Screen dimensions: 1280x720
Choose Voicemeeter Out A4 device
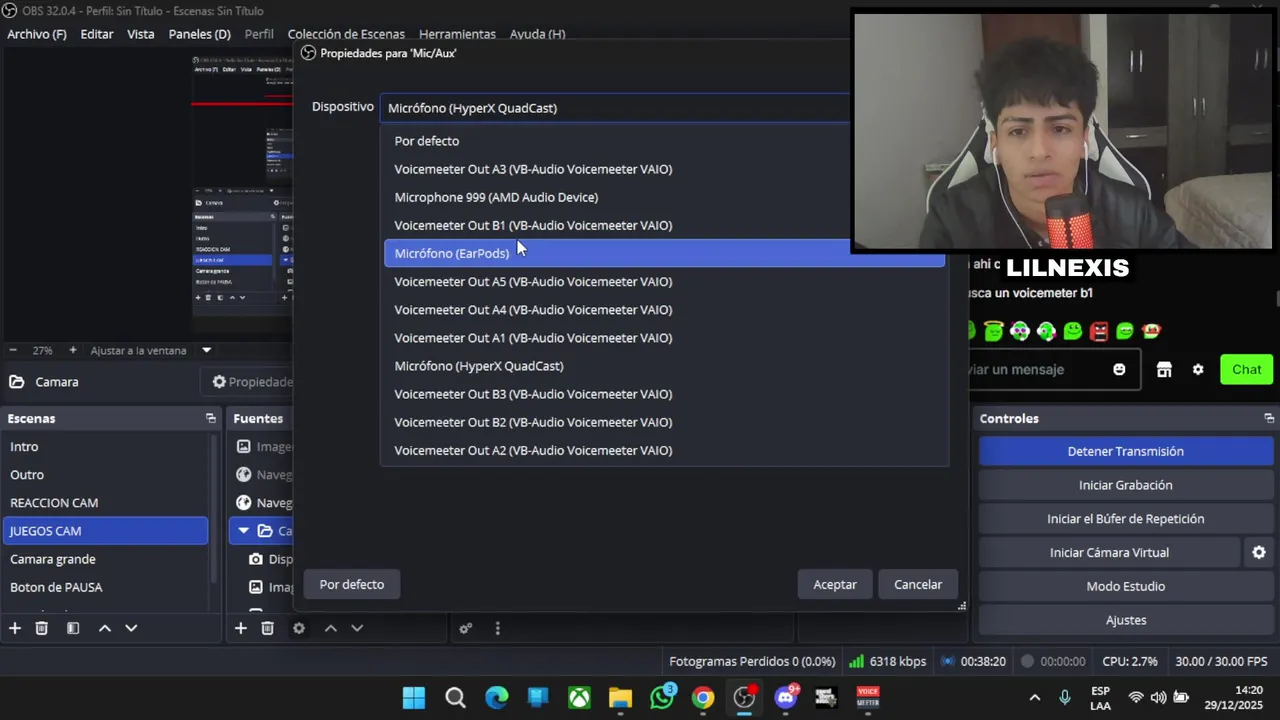coord(665,310)
